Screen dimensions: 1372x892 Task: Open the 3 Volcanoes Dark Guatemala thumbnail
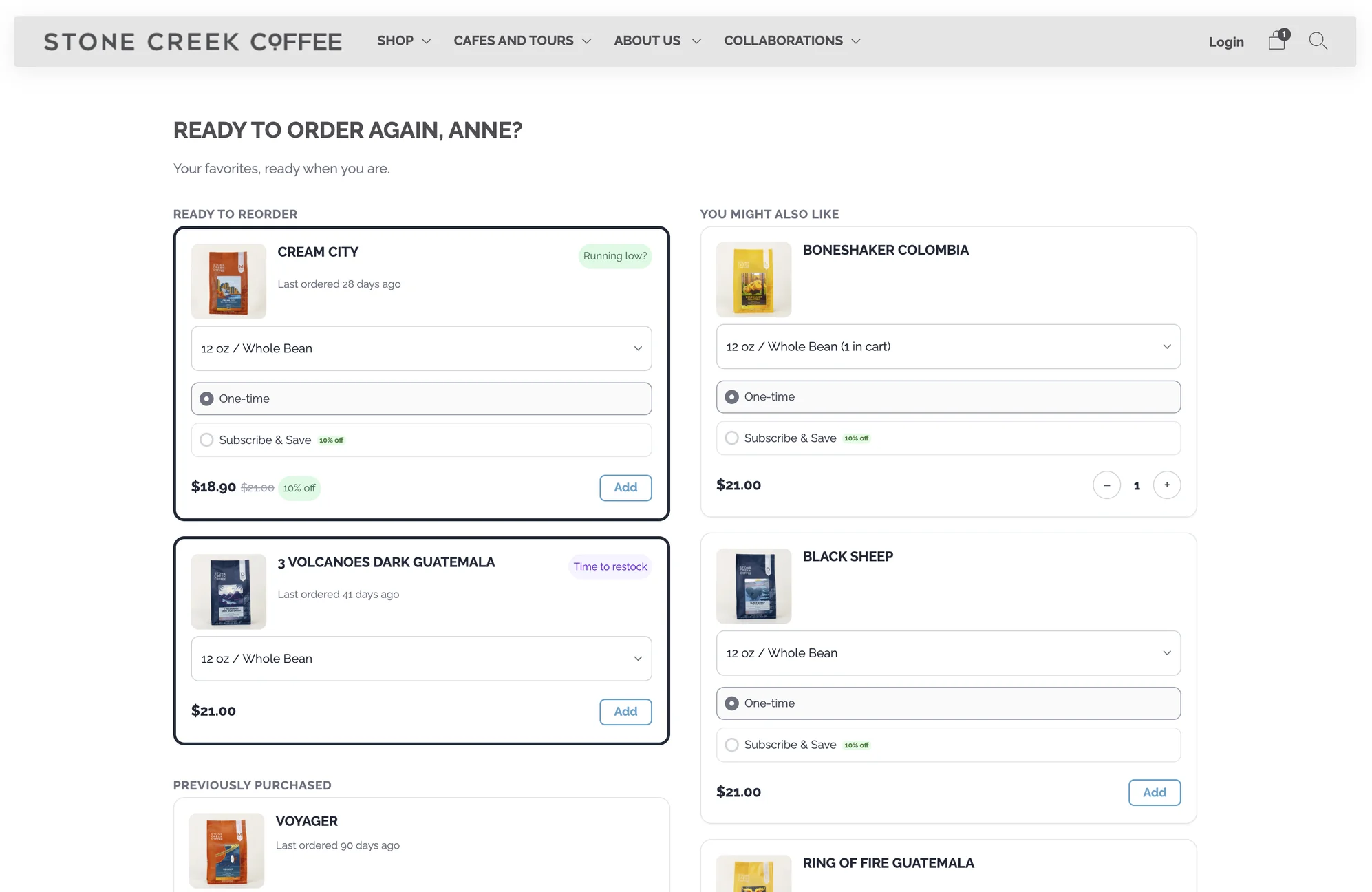point(228,591)
